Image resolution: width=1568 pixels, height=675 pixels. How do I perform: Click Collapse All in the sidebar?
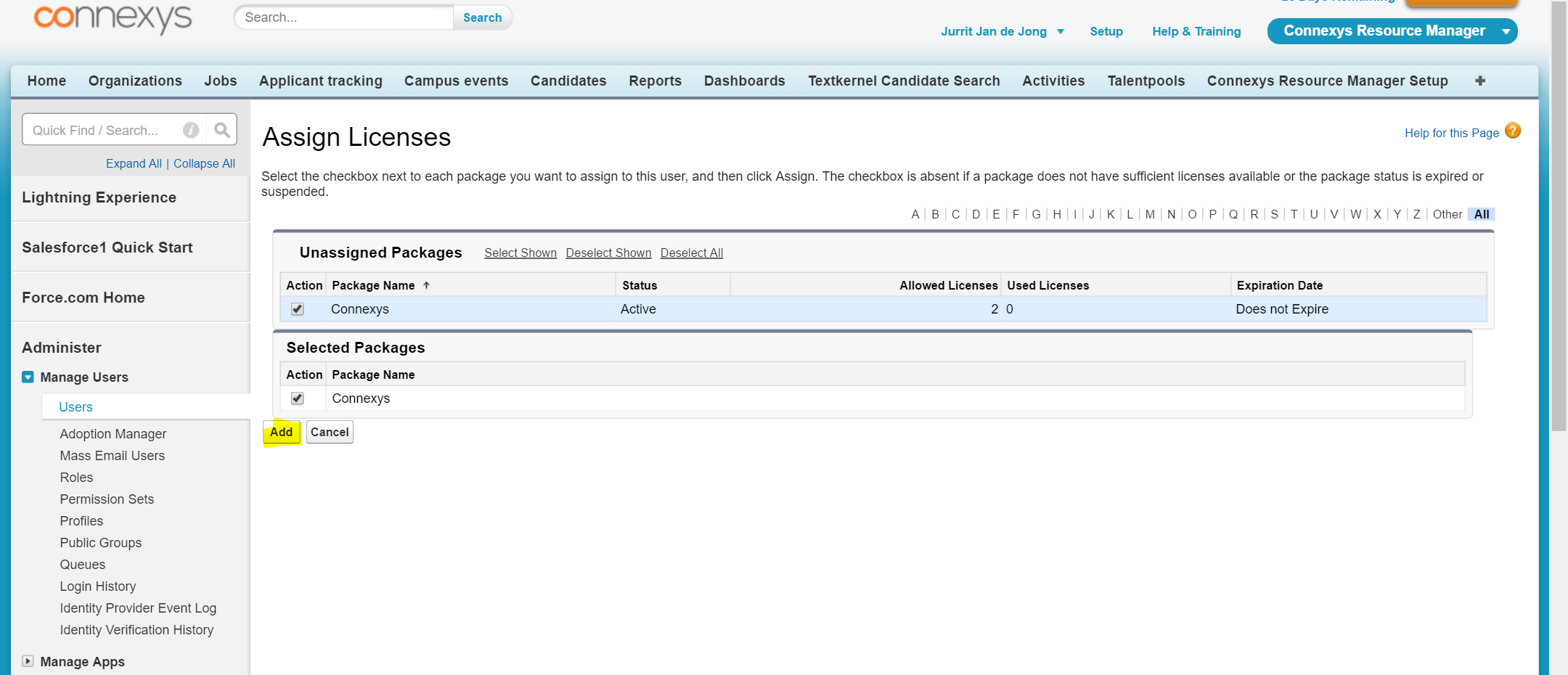coord(204,163)
